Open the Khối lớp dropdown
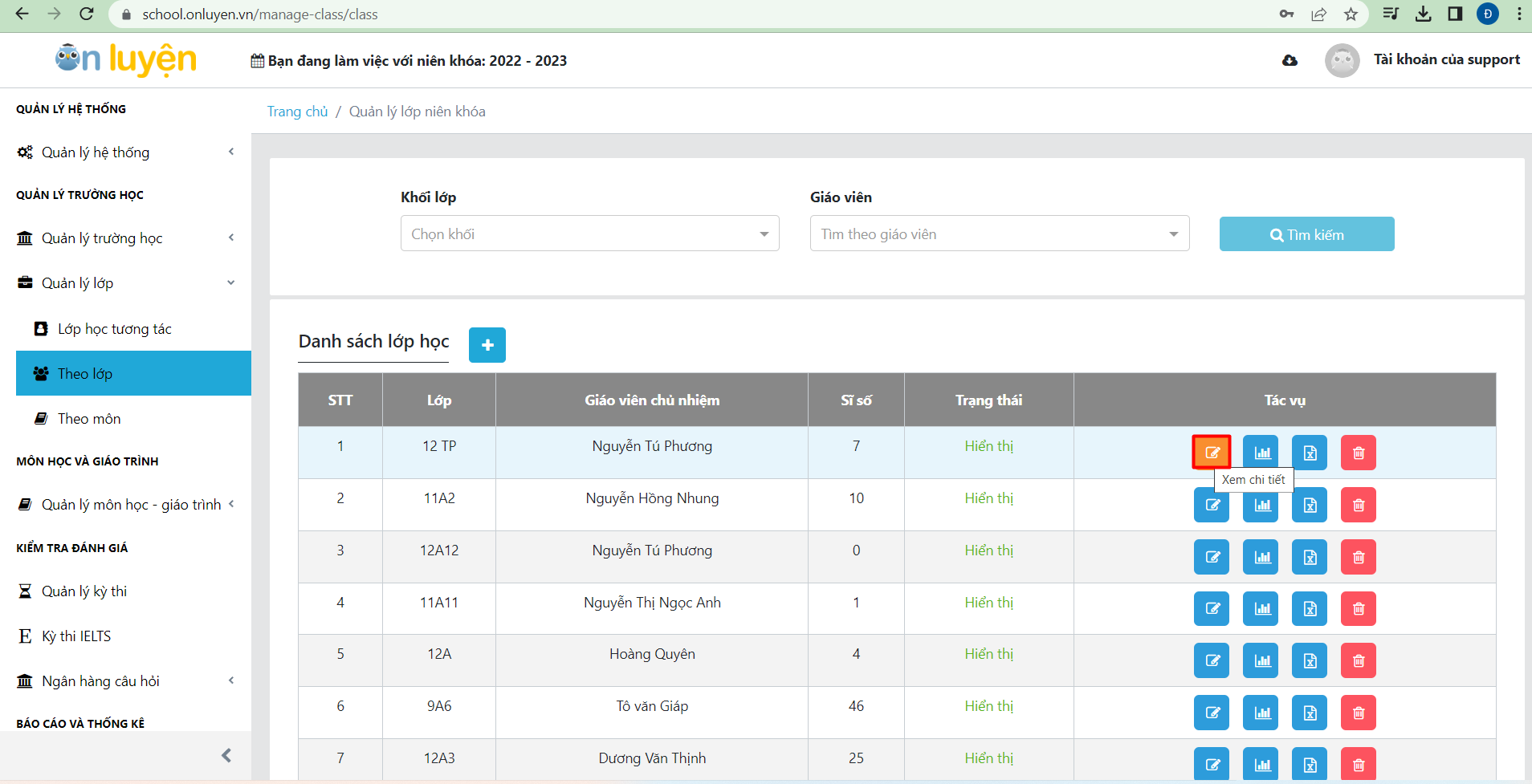1532x784 pixels. [589, 234]
